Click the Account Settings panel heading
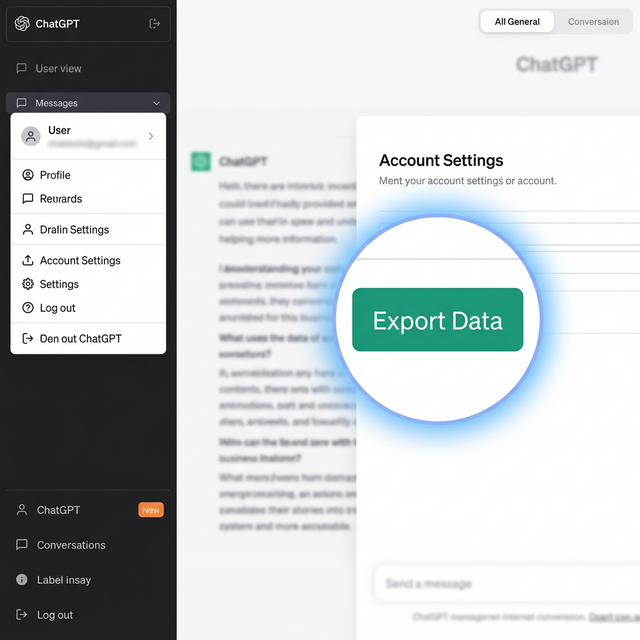Image resolution: width=640 pixels, height=640 pixels. pyautogui.click(x=441, y=160)
